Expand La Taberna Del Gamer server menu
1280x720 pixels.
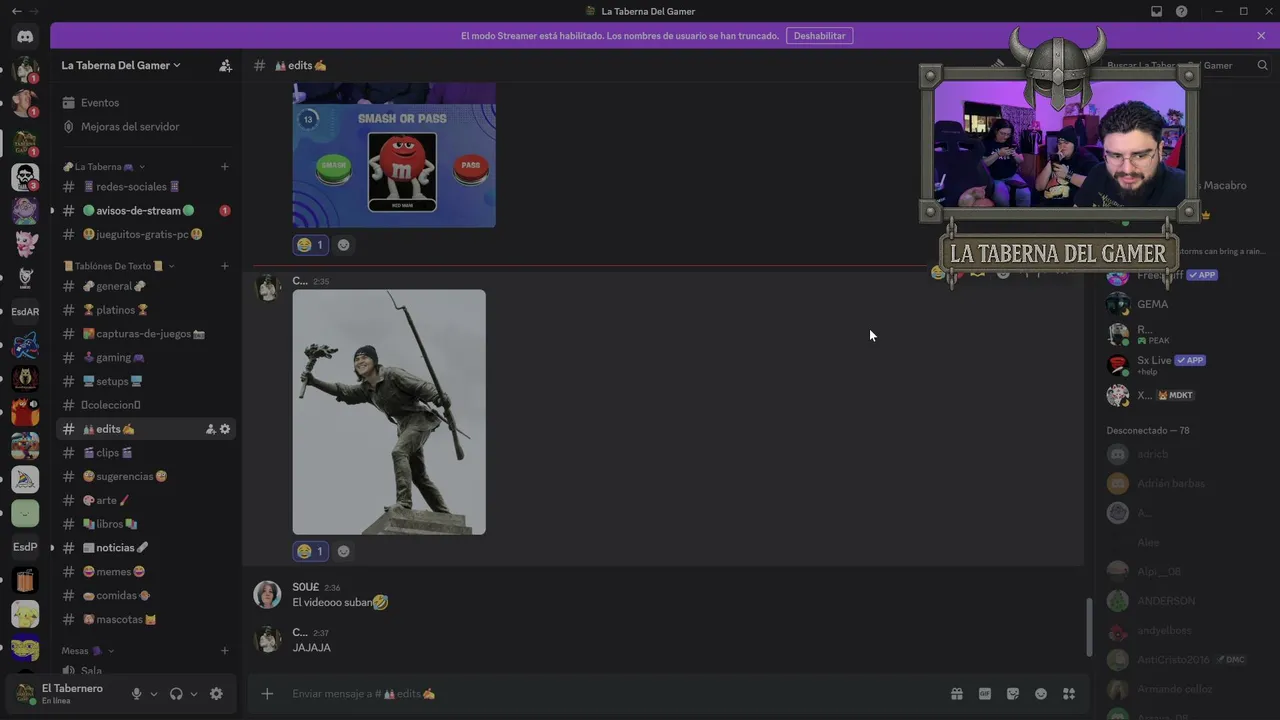121,65
